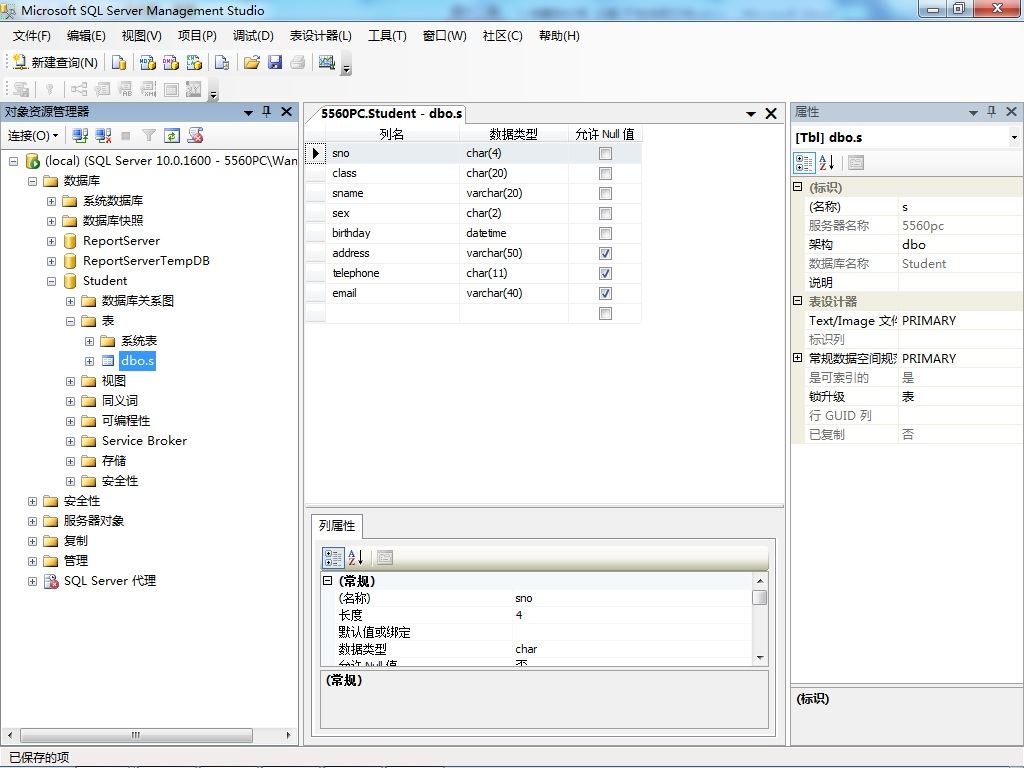Open the 连接(O) connect dropdown button
Image resolution: width=1024 pixels, height=768 pixels.
pyautogui.click(x=33, y=135)
